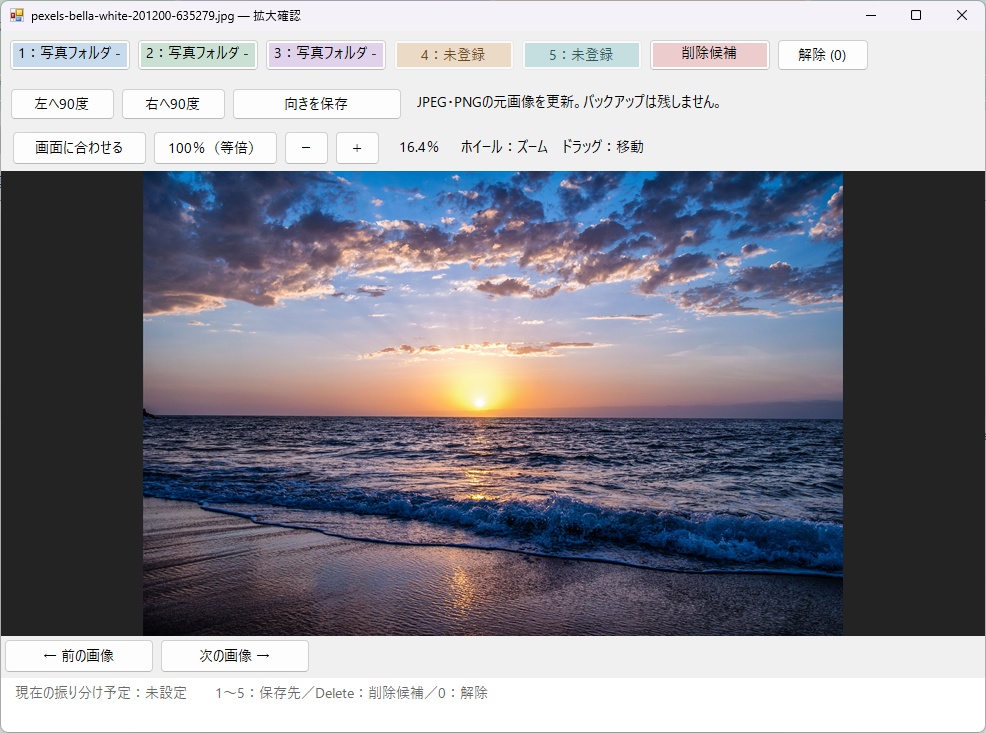The height and width of the screenshot is (733, 986).
Task: Fit image with 画面に合わせる
Action: pos(79,148)
